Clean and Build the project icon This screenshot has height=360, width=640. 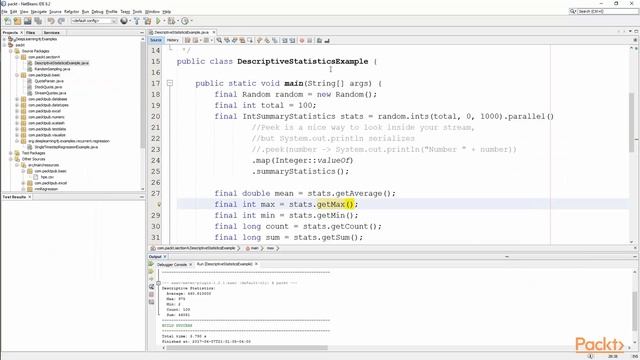[x=147, y=21]
